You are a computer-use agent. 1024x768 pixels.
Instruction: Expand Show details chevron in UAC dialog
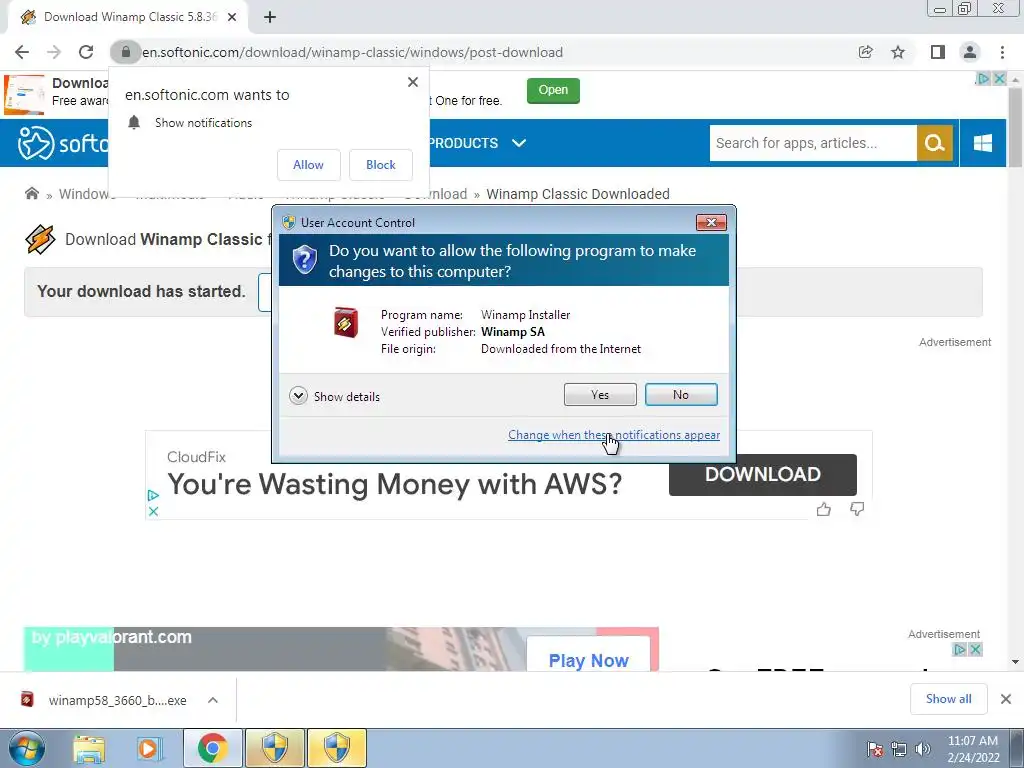298,396
